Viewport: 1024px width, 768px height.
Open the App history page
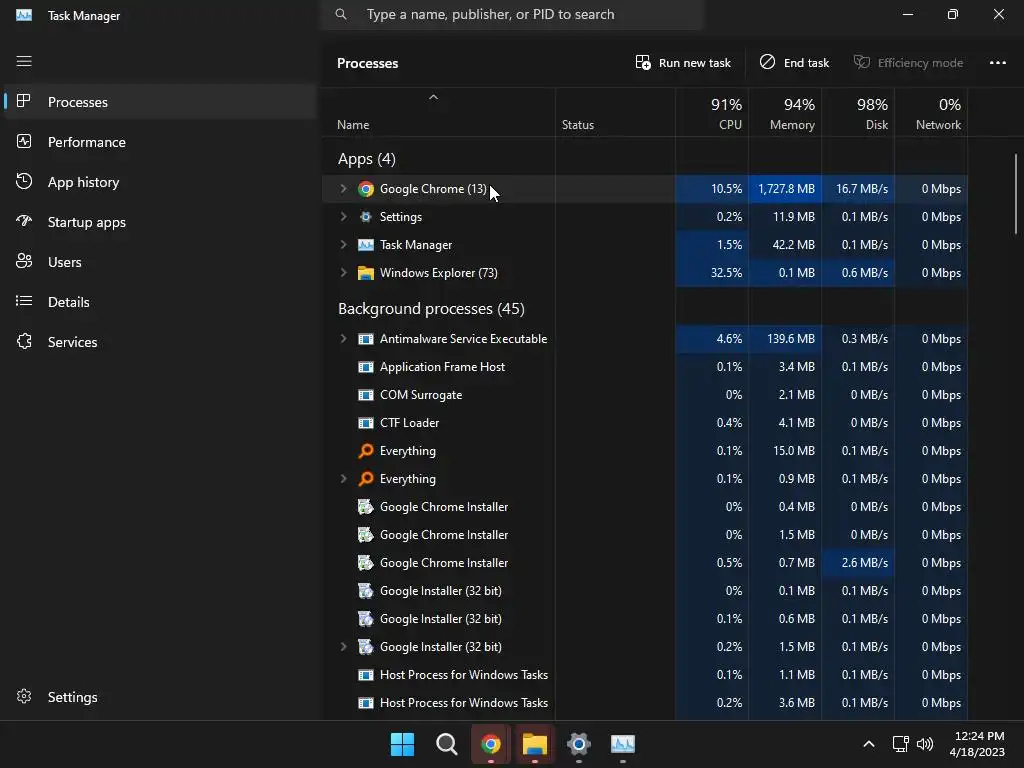tap(160, 182)
